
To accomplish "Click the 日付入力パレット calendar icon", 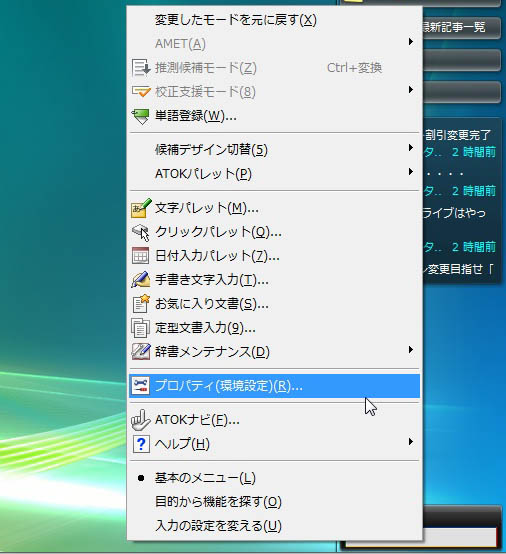I will 140,256.
